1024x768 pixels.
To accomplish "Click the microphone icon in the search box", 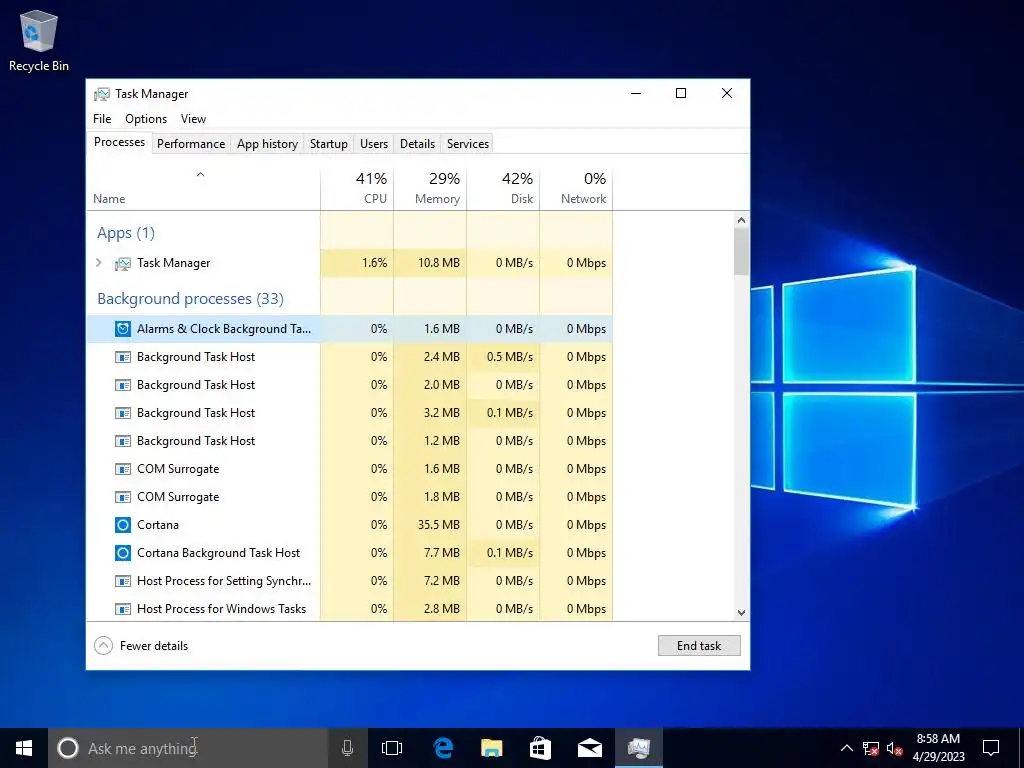I will point(347,748).
